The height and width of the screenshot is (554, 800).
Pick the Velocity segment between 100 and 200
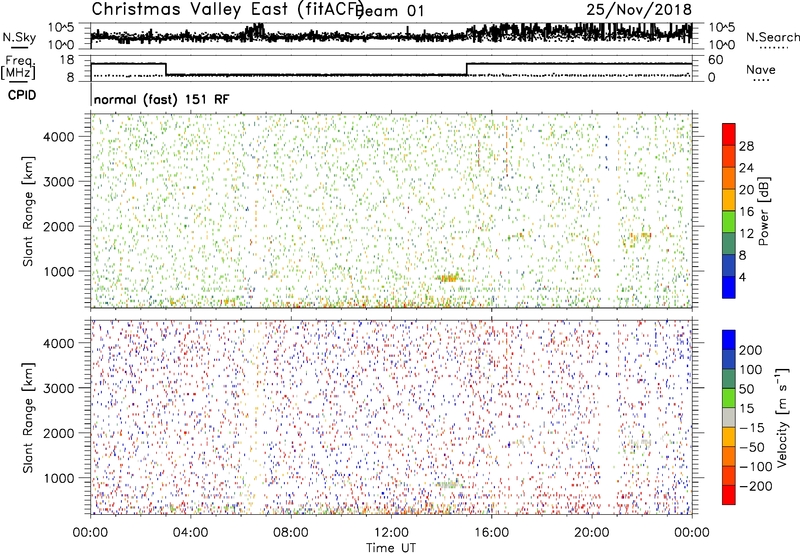coord(729,359)
